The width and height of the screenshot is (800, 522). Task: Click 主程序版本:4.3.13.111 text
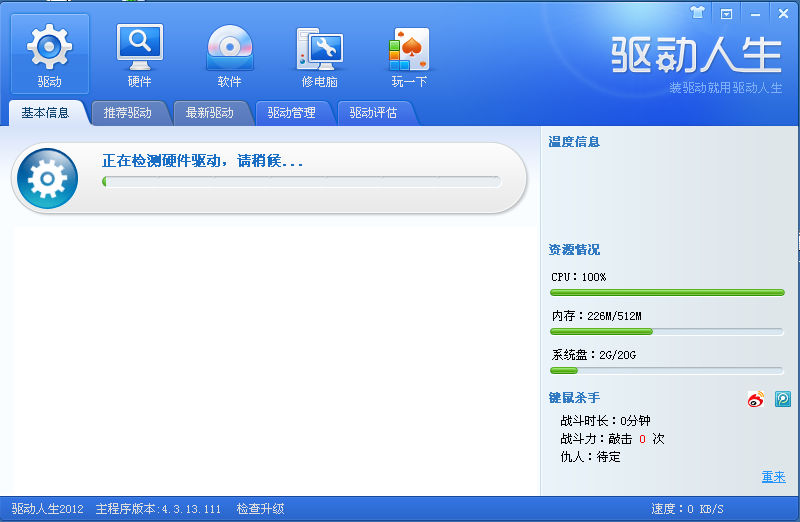158,509
